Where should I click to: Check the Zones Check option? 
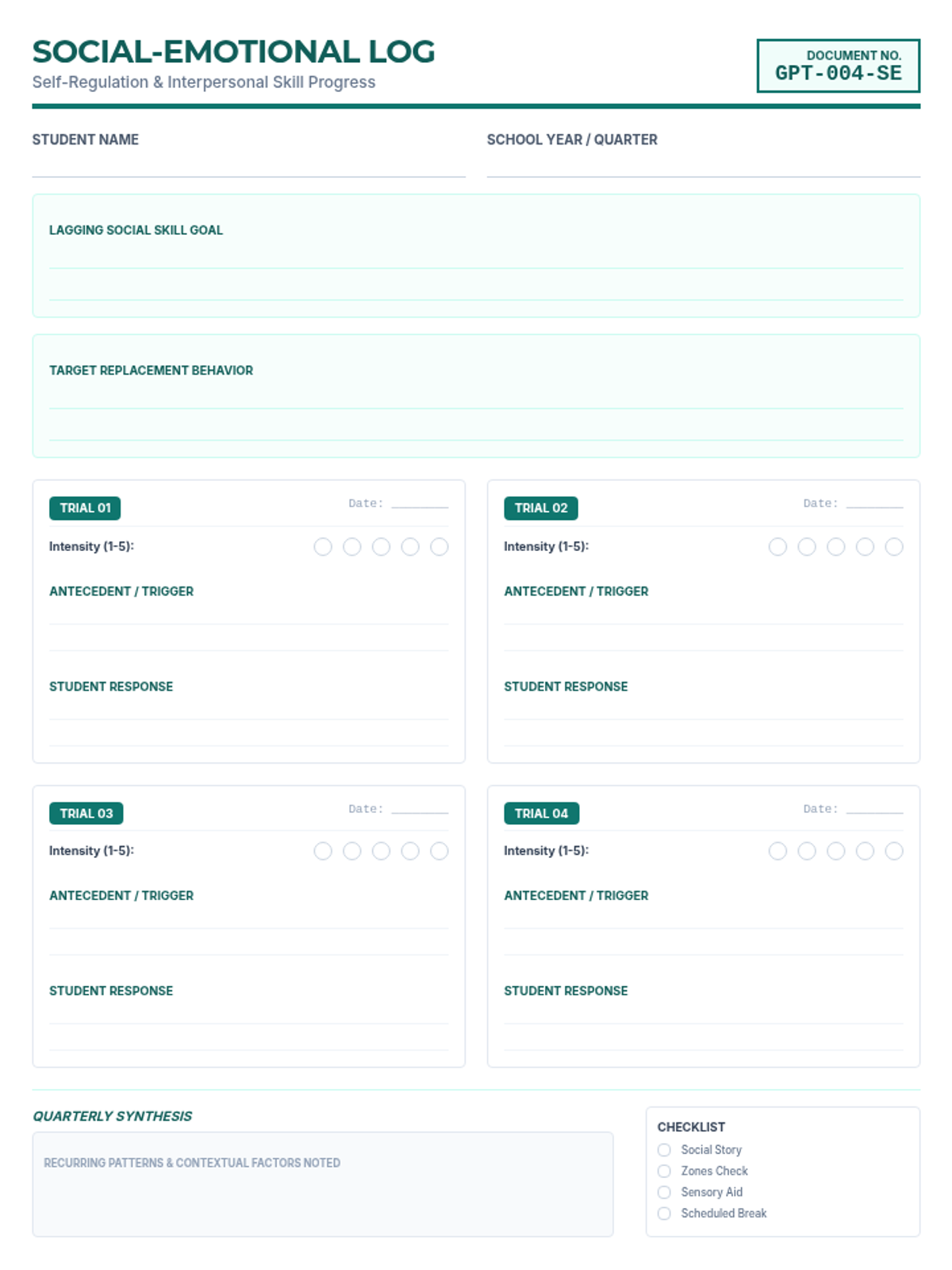tap(664, 1171)
